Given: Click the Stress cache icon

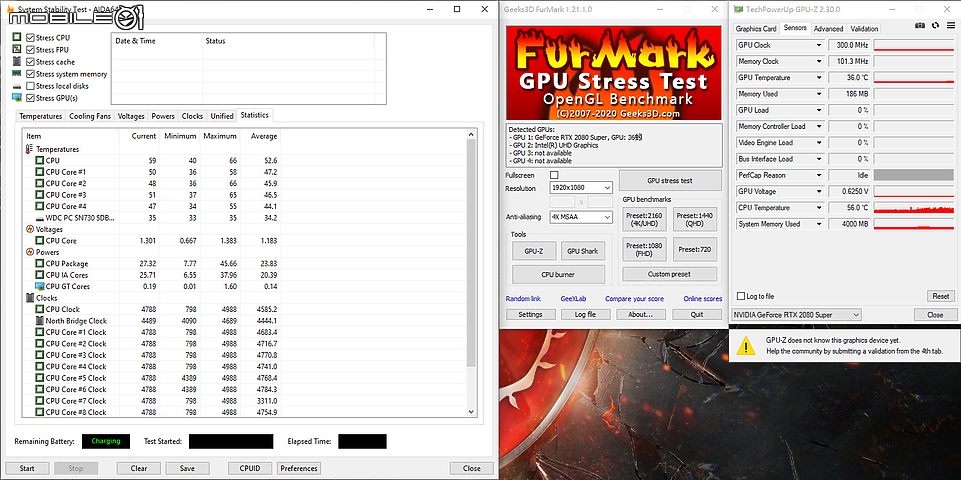Looking at the screenshot, I should click(x=17, y=62).
